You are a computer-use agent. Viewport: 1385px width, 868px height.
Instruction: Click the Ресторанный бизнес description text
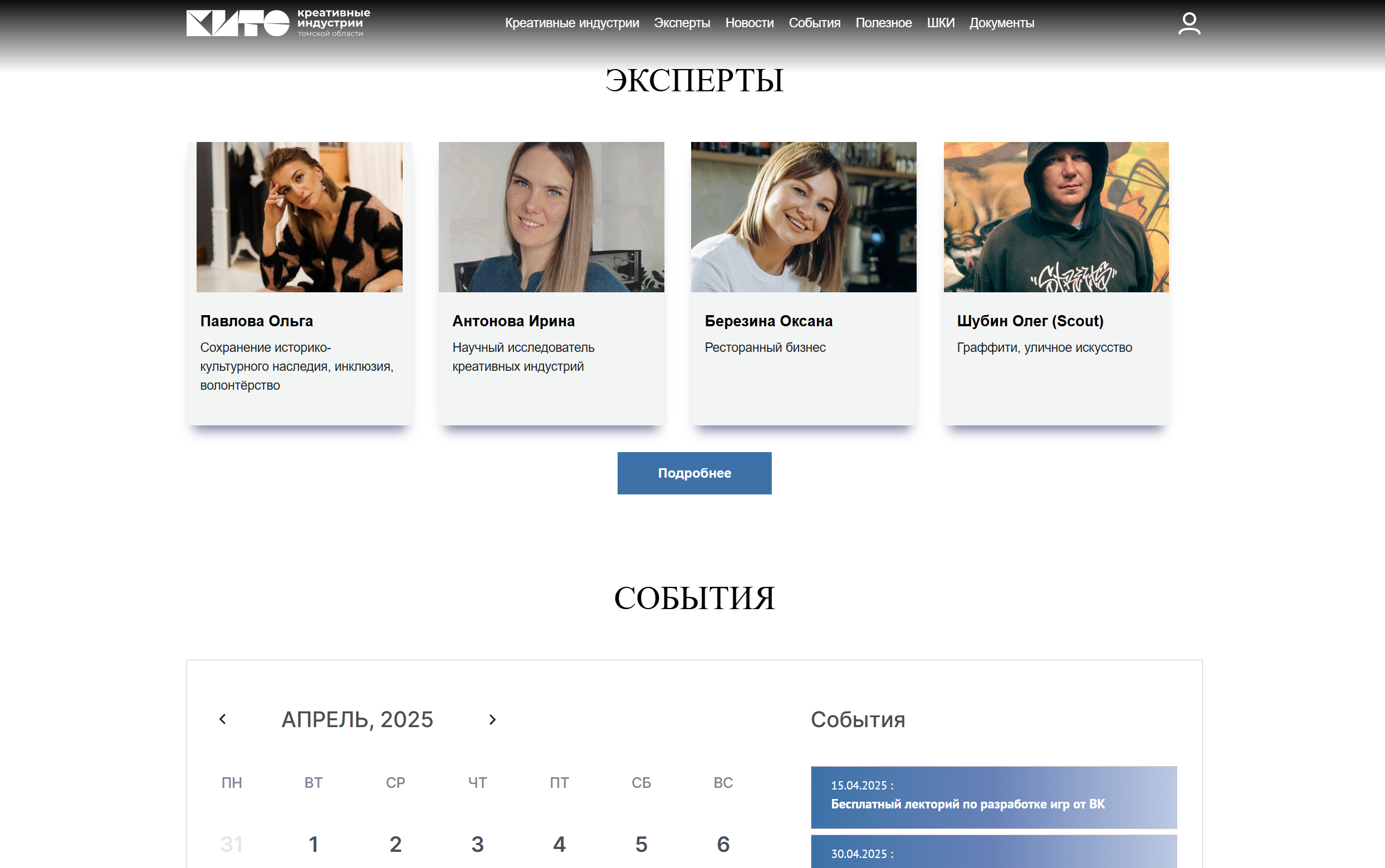765,347
